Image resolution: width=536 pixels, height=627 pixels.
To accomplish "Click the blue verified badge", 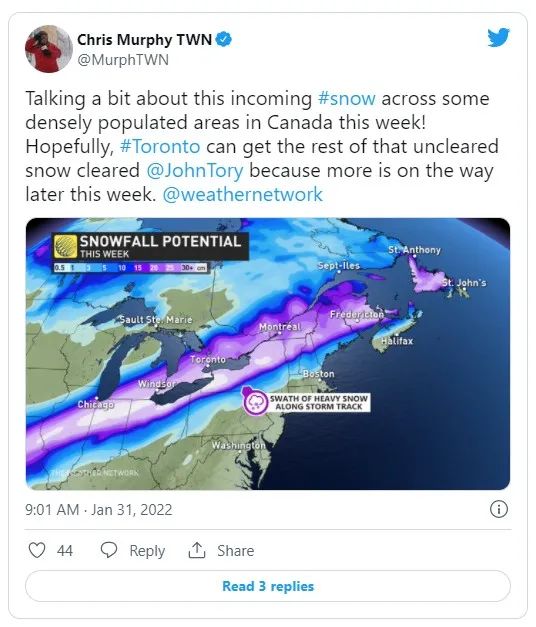I will [224, 39].
